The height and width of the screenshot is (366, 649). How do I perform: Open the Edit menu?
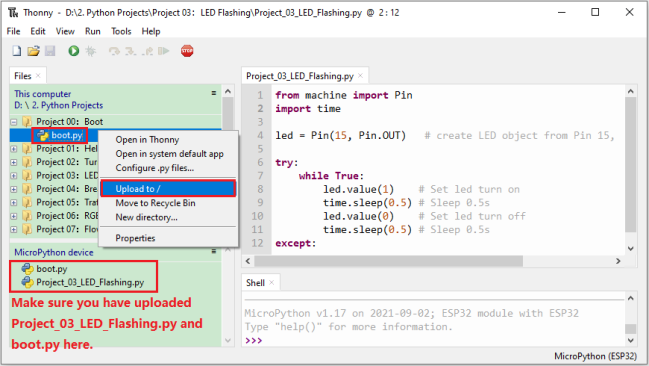coord(38,31)
